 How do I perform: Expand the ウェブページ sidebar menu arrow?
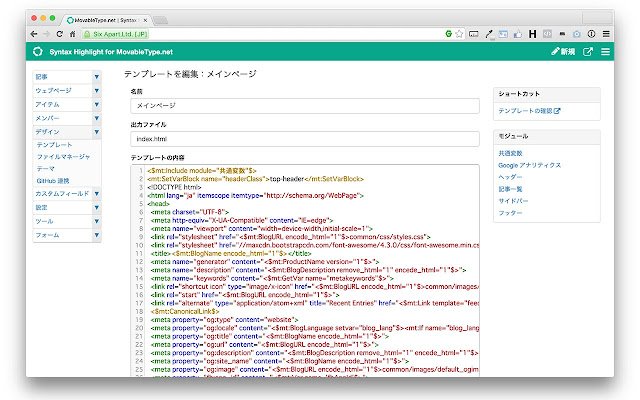[96, 91]
